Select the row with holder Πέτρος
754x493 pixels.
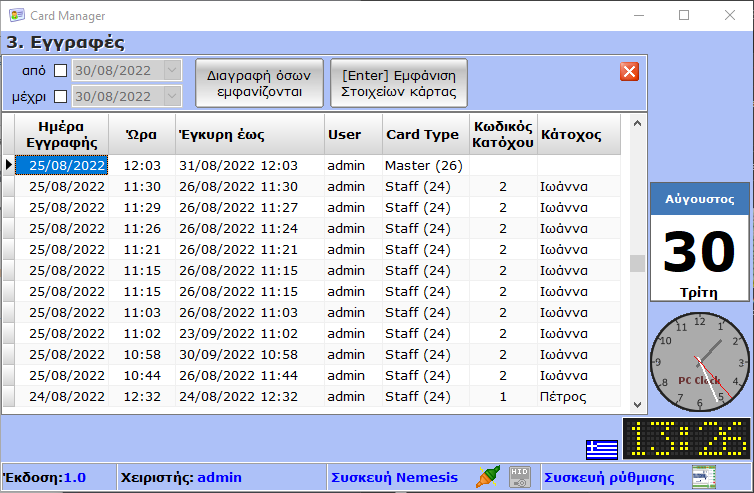pyautogui.click(x=300, y=397)
